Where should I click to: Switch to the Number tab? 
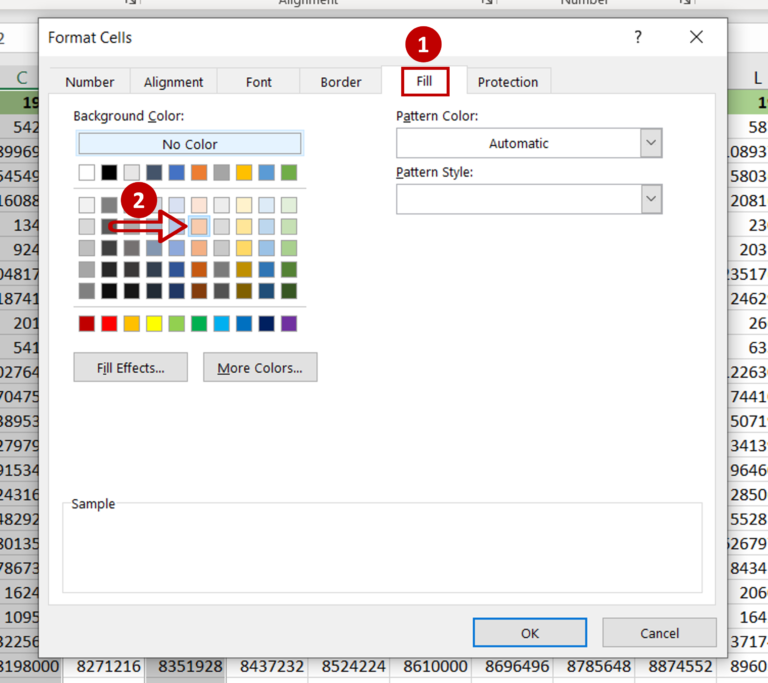[90, 82]
